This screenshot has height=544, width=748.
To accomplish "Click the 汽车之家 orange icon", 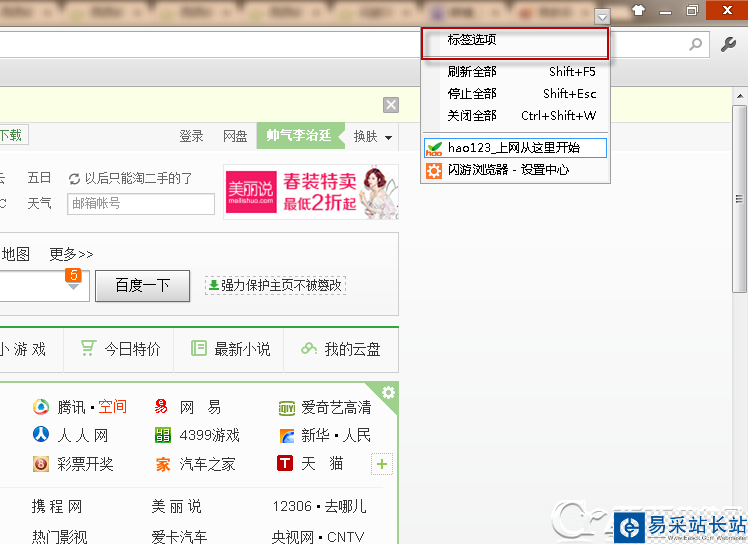I will click(163, 464).
